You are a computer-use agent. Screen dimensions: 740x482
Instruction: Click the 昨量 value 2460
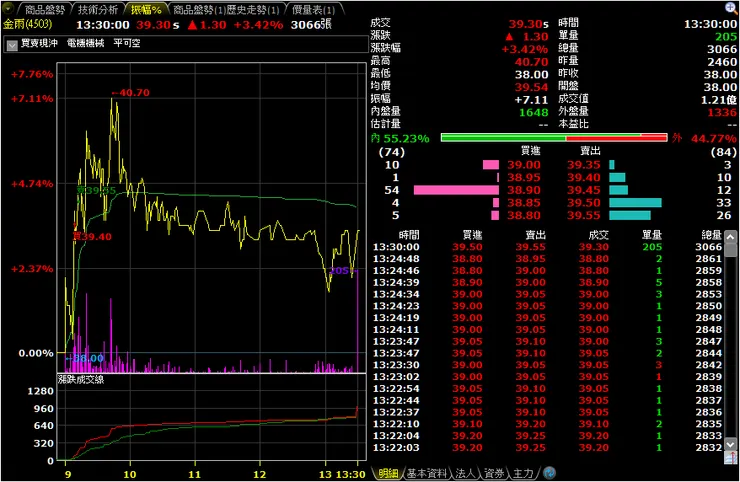(722, 62)
